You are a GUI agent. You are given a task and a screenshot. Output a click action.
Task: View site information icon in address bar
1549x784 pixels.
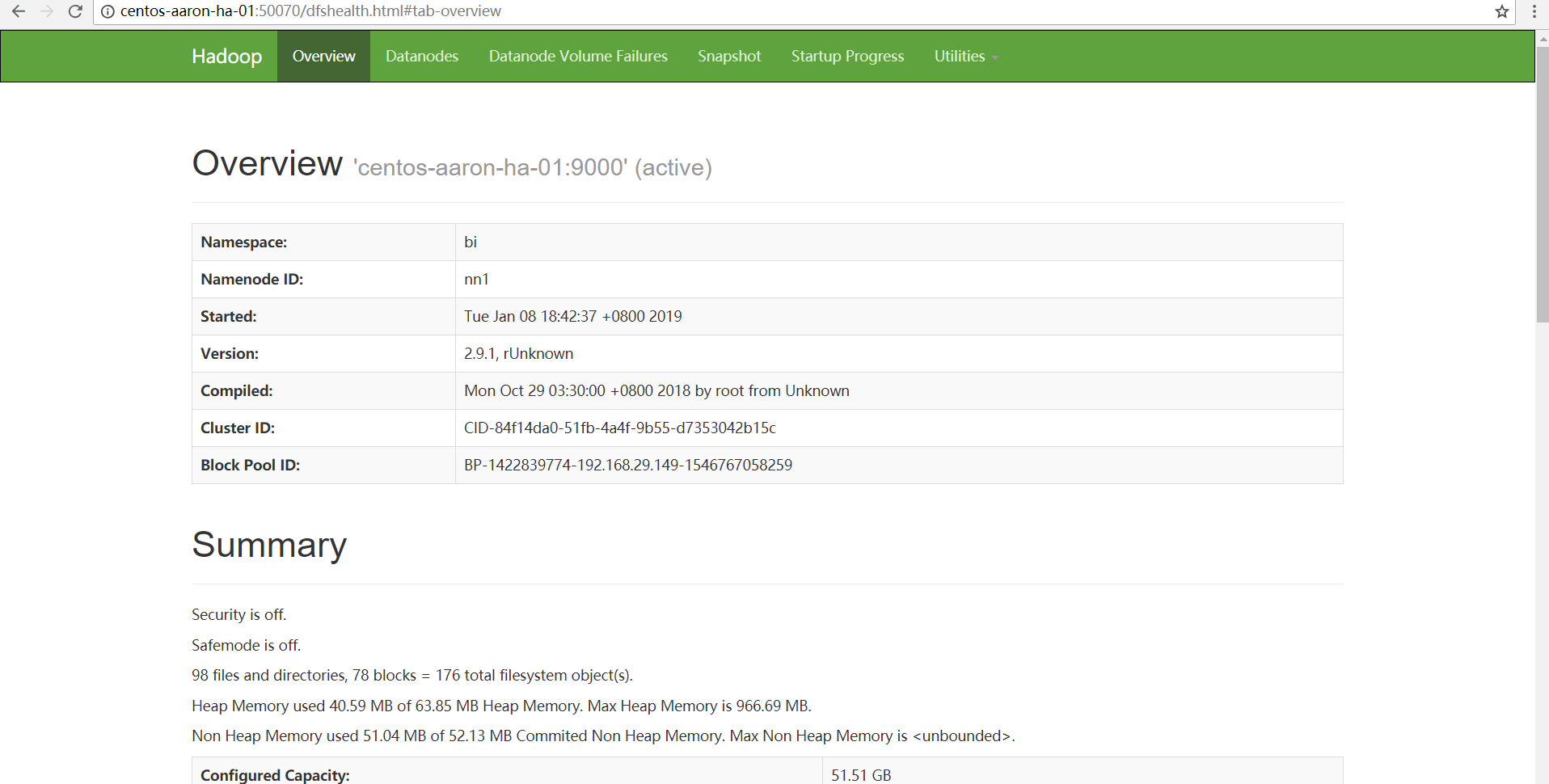108,11
